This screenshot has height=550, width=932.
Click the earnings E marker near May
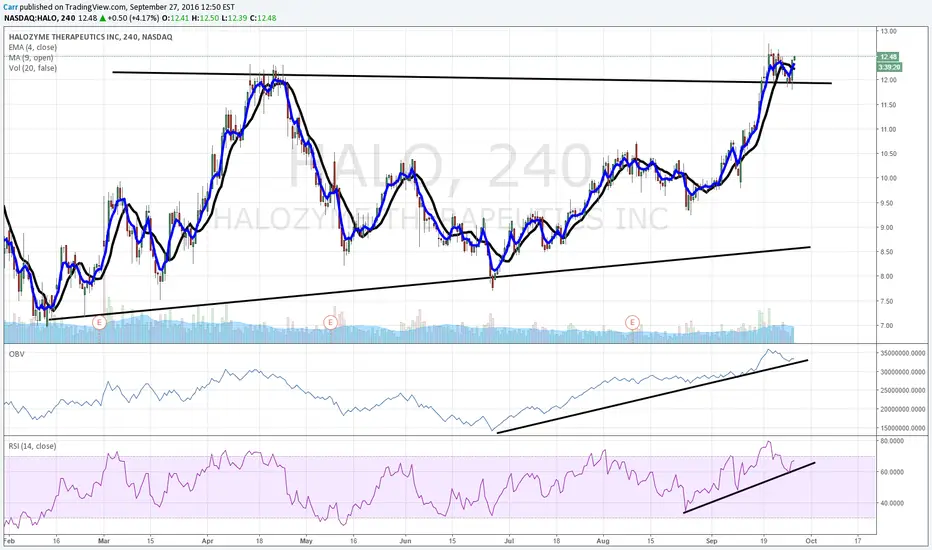[x=330, y=322]
